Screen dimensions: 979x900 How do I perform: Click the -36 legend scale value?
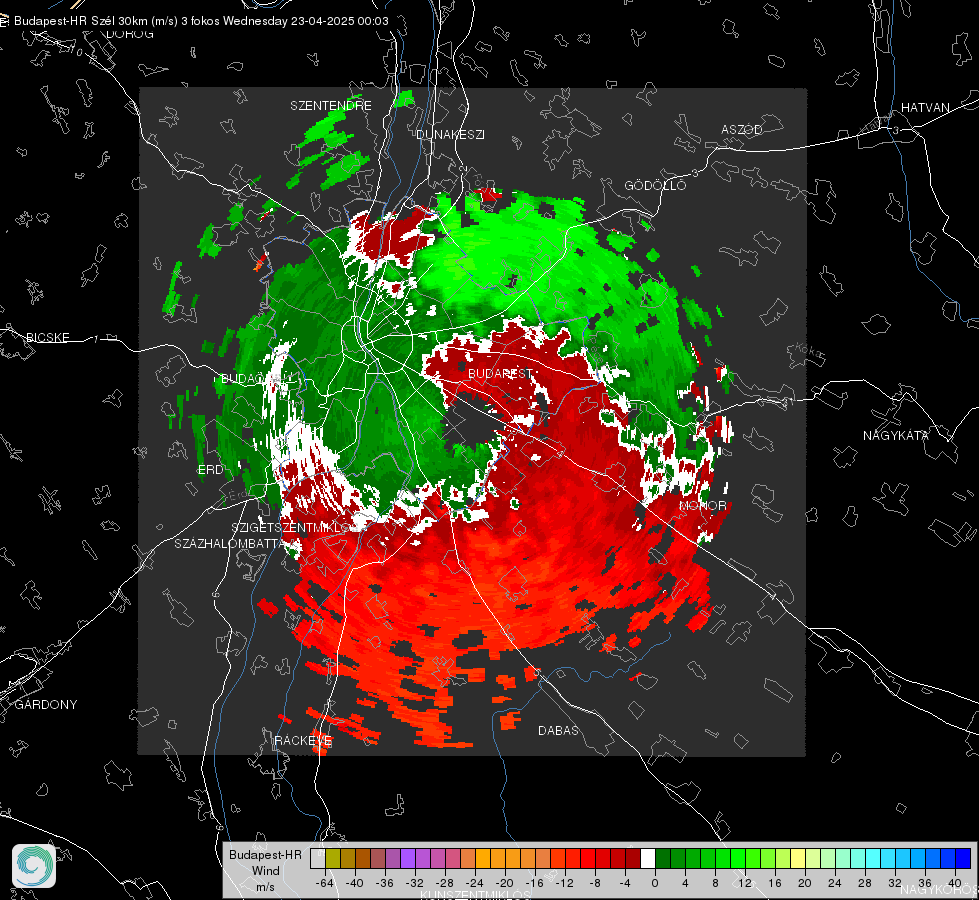(385, 883)
